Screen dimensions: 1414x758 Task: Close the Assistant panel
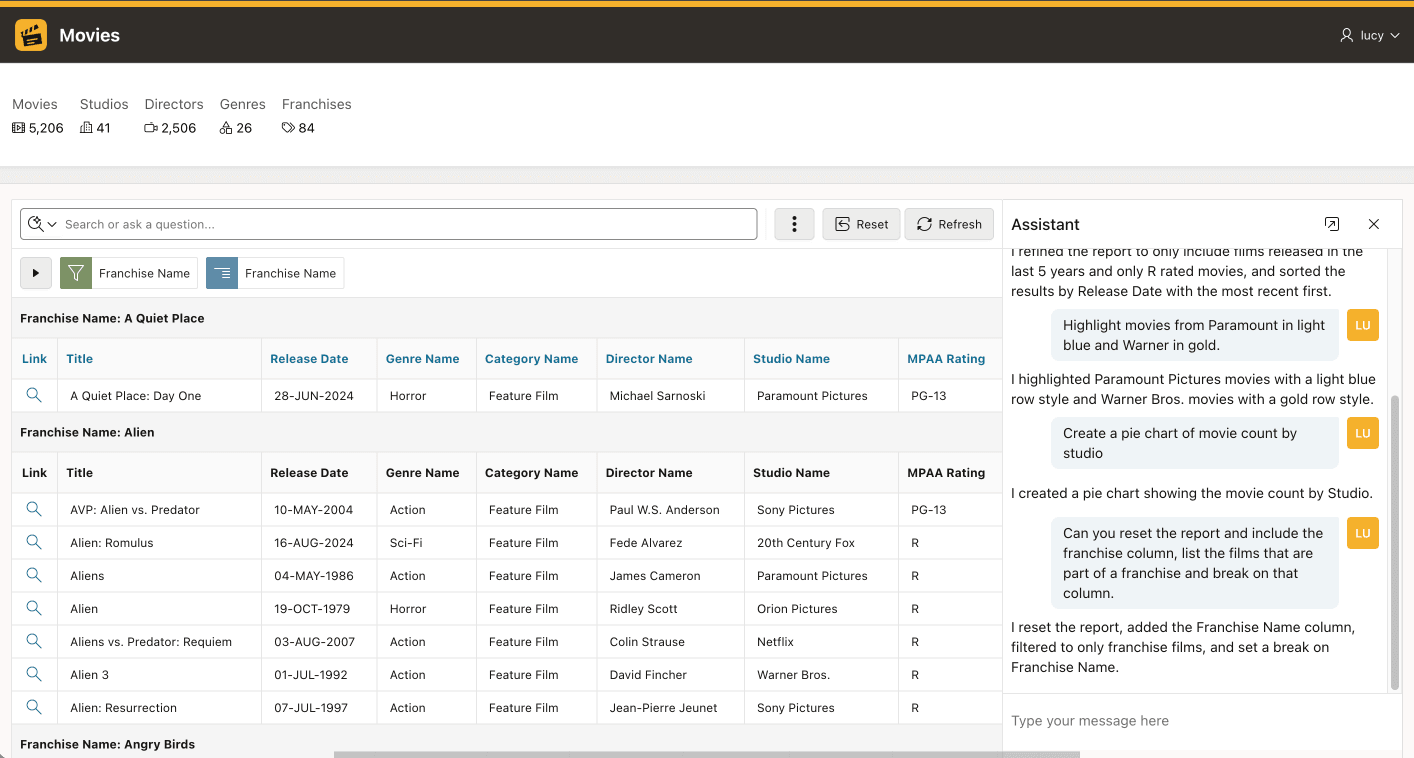point(1374,224)
